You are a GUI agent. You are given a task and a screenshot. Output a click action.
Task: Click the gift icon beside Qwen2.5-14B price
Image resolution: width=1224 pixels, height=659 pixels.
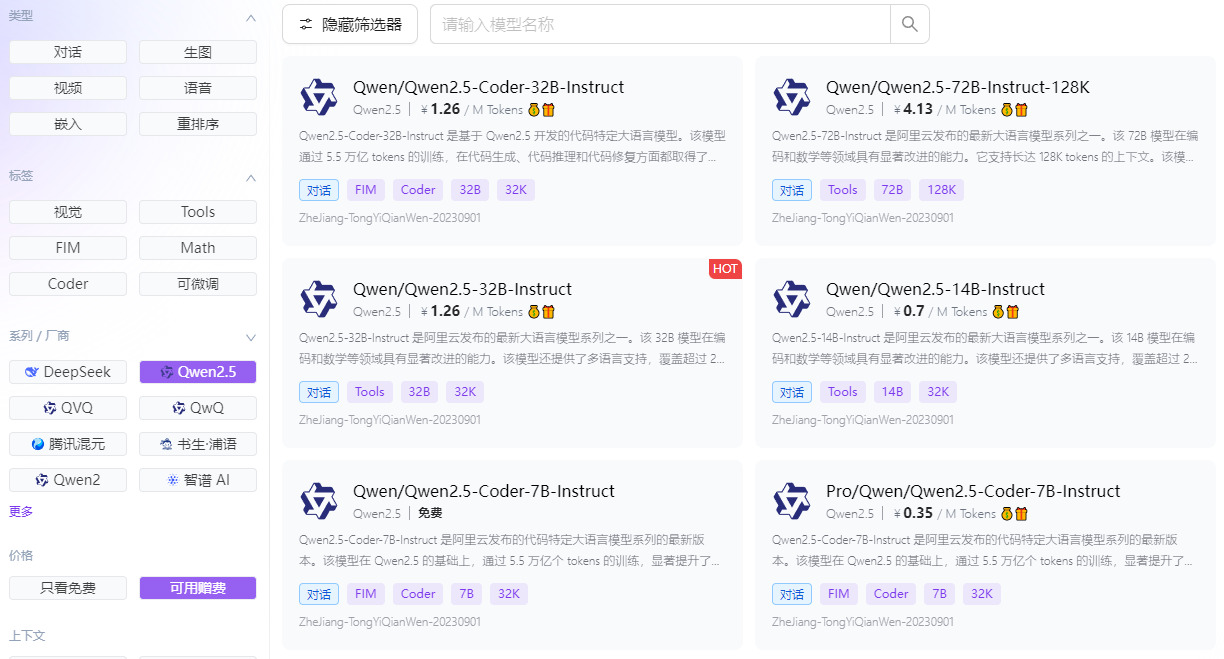[1015, 311]
